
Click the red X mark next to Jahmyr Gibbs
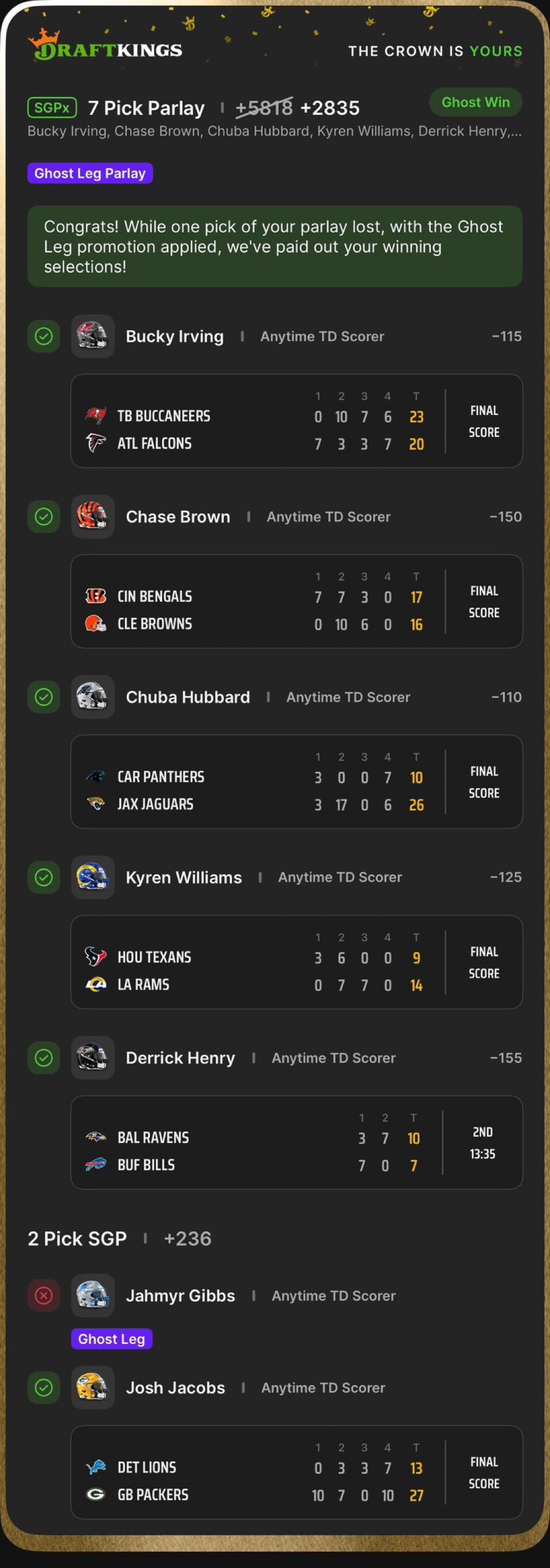(44, 1295)
